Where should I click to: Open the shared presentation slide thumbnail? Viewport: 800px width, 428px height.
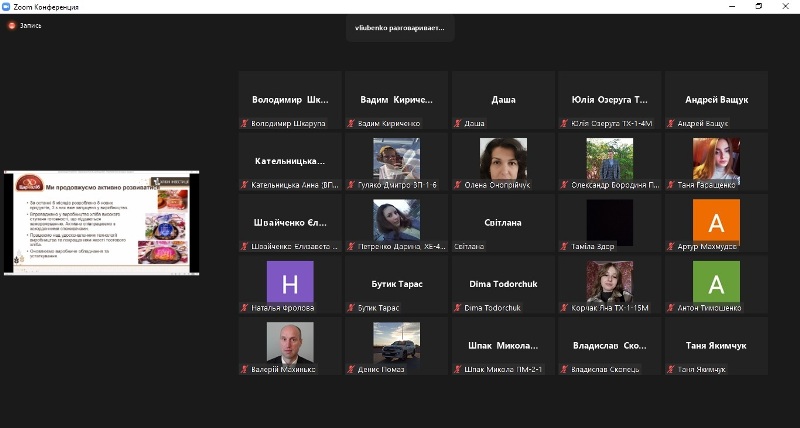102,223
